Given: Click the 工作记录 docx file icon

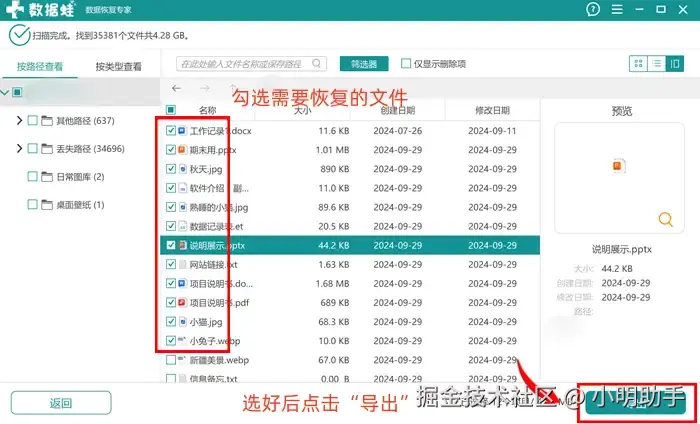Looking at the screenshot, I should coord(182,131).
